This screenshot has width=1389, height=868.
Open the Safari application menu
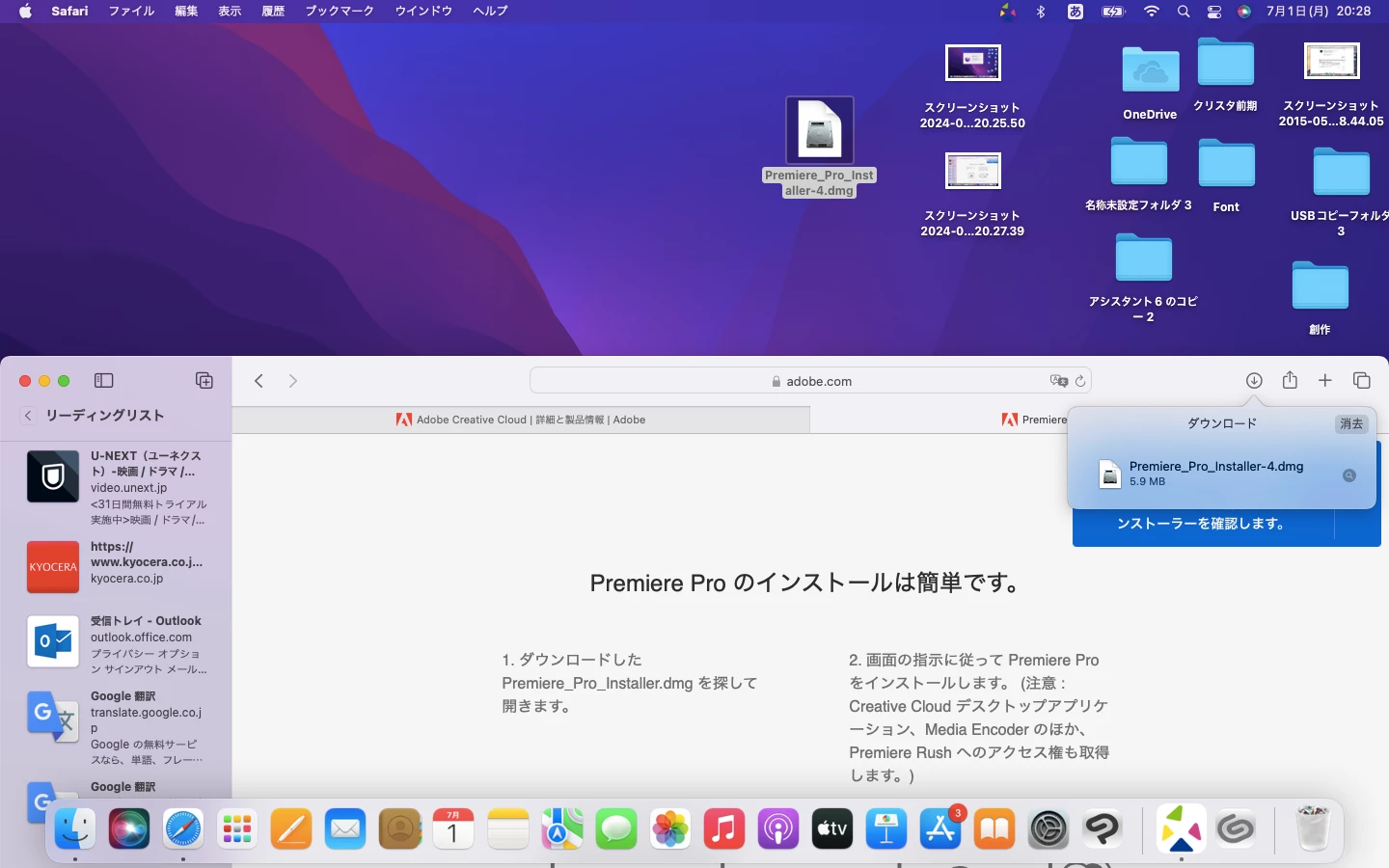[69, 11]
